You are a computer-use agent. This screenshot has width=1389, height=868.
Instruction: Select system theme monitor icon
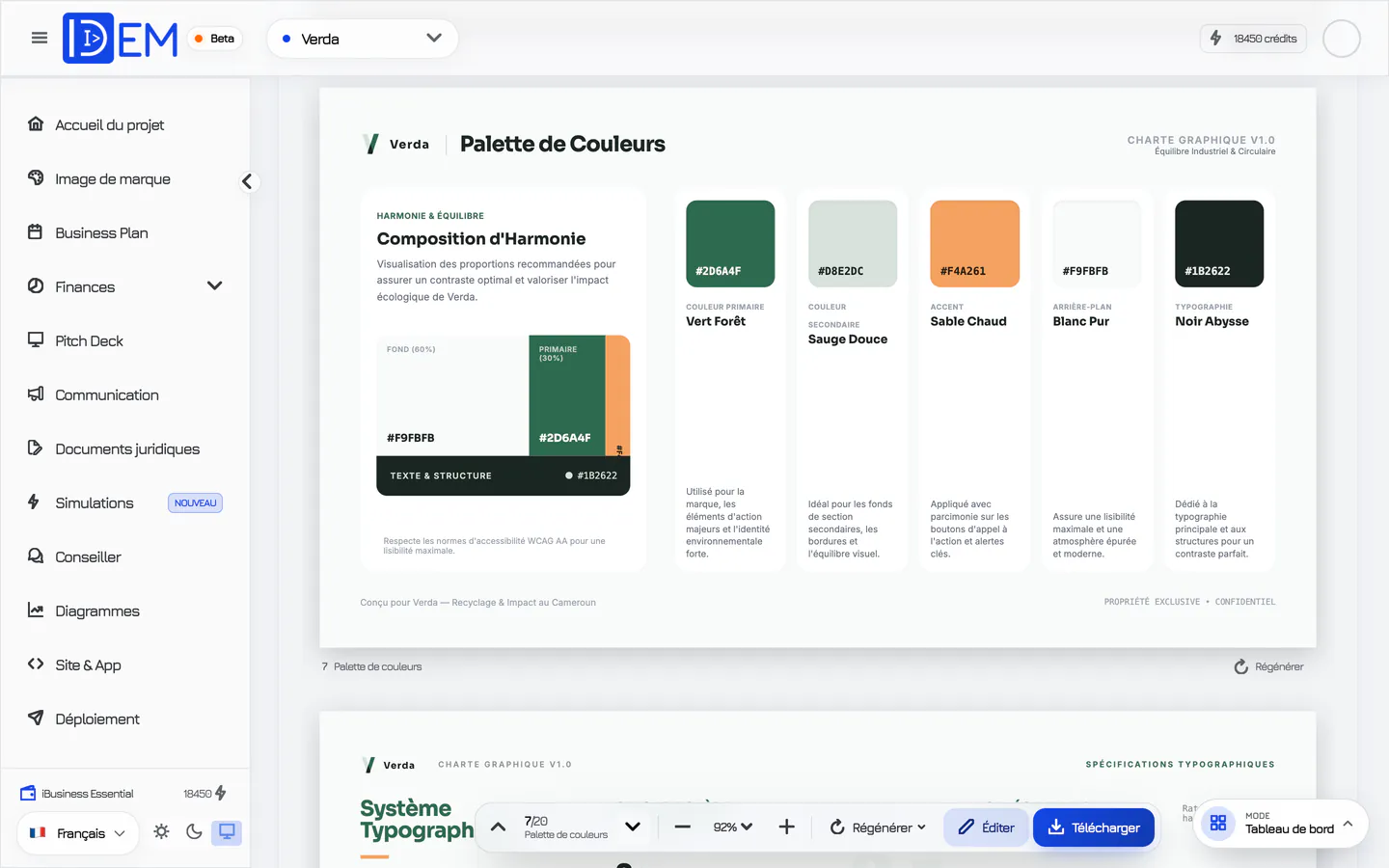(227, 832)
